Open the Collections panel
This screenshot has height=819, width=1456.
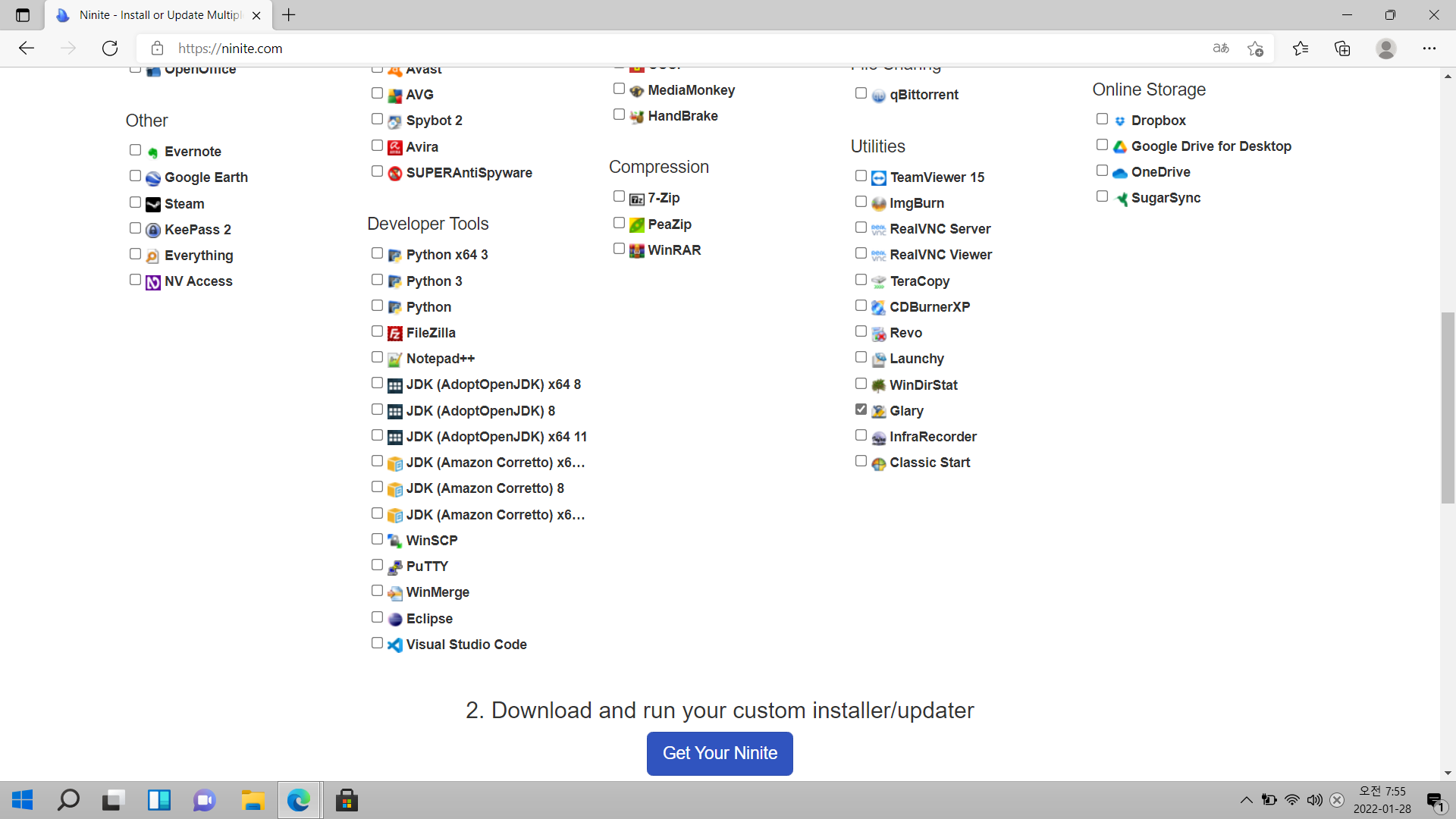pyautogui.click(x=1342, y=49)
